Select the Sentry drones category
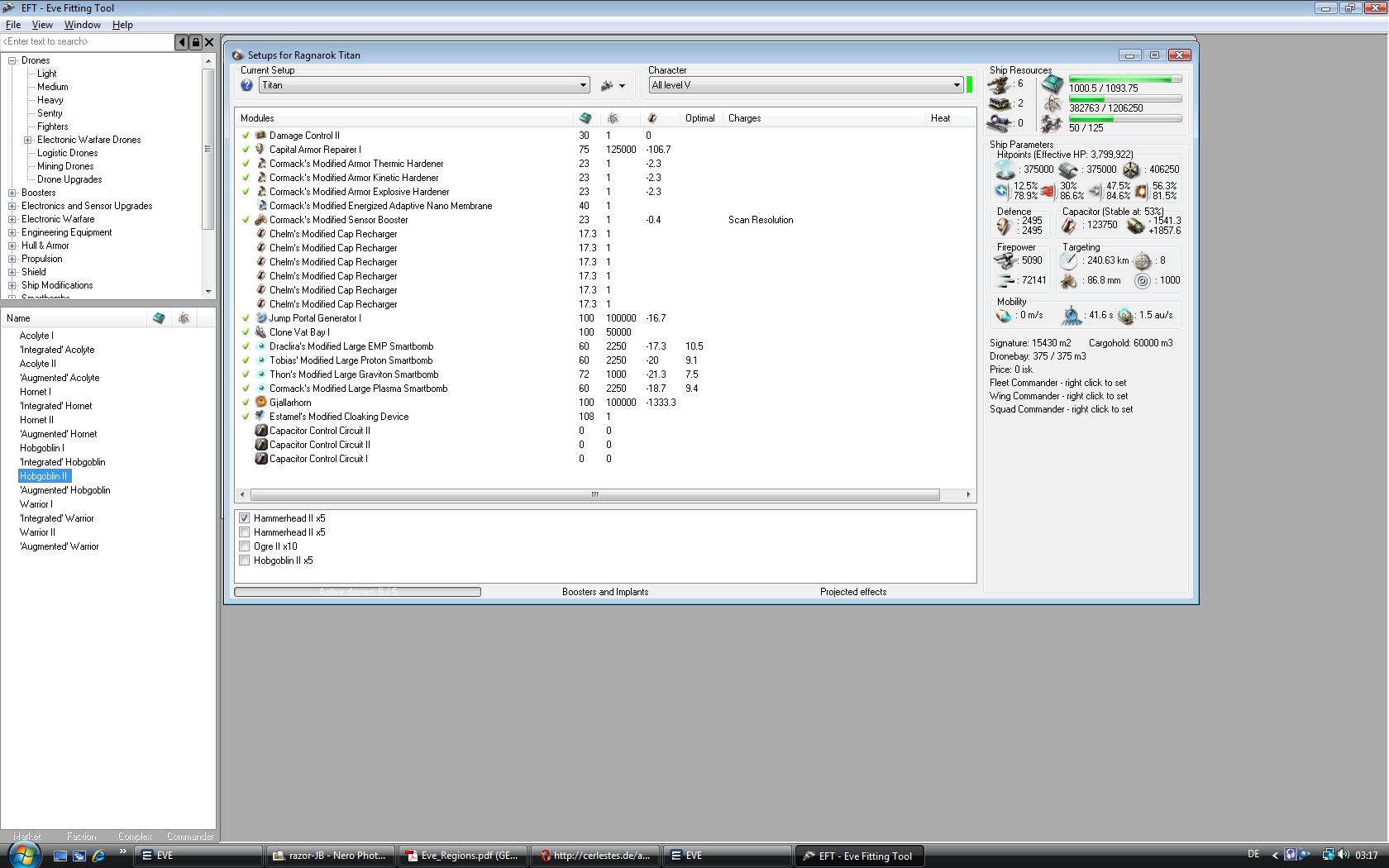 tap(50, 113)
